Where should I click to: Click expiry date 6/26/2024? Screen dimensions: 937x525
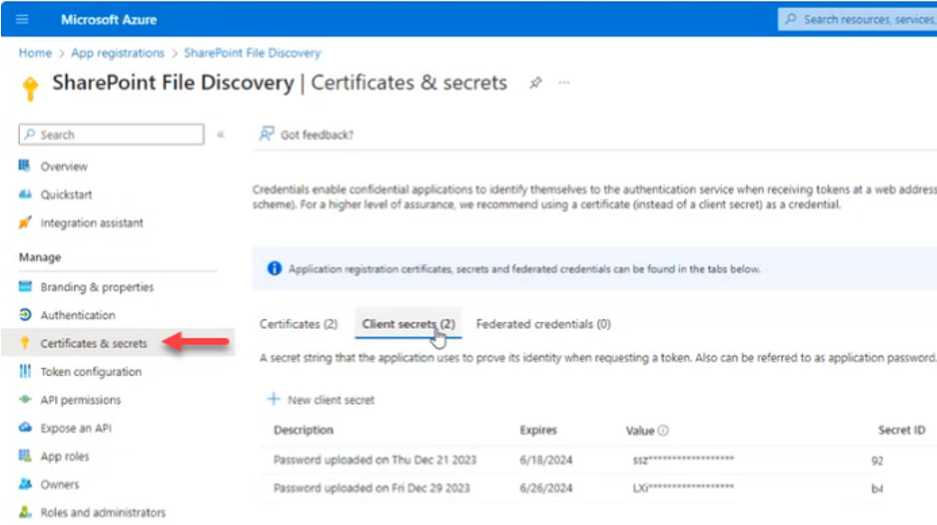(546, 488)
